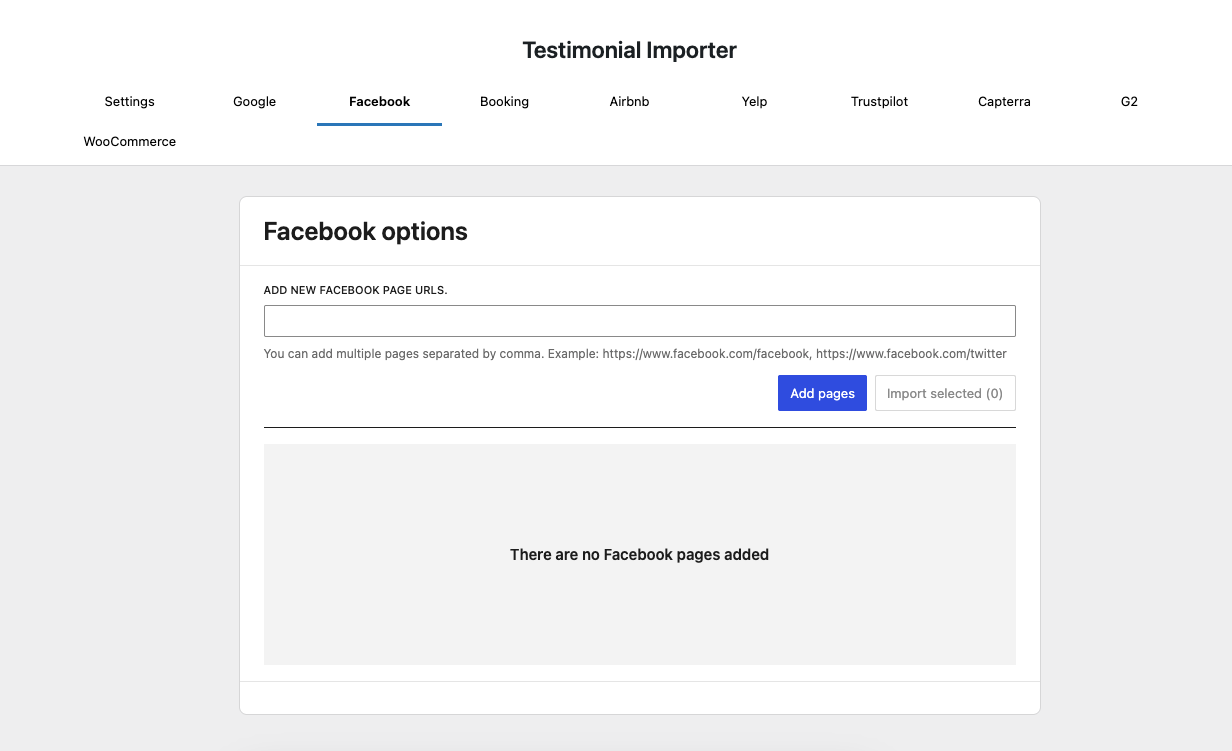Click the example URLs help text
The width and height of the screenshot is (1232, 751).
(635, 353)
